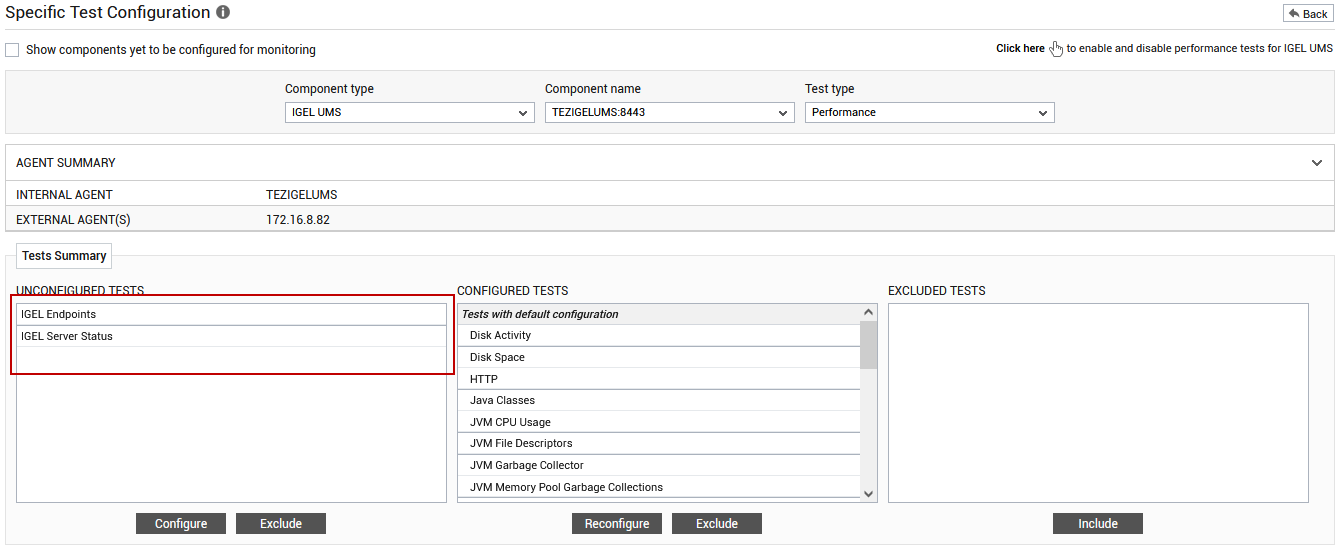Screen dimensions: 1342x551
Task: Collapse the Agent Summary section chevron
Action: 1317,163
